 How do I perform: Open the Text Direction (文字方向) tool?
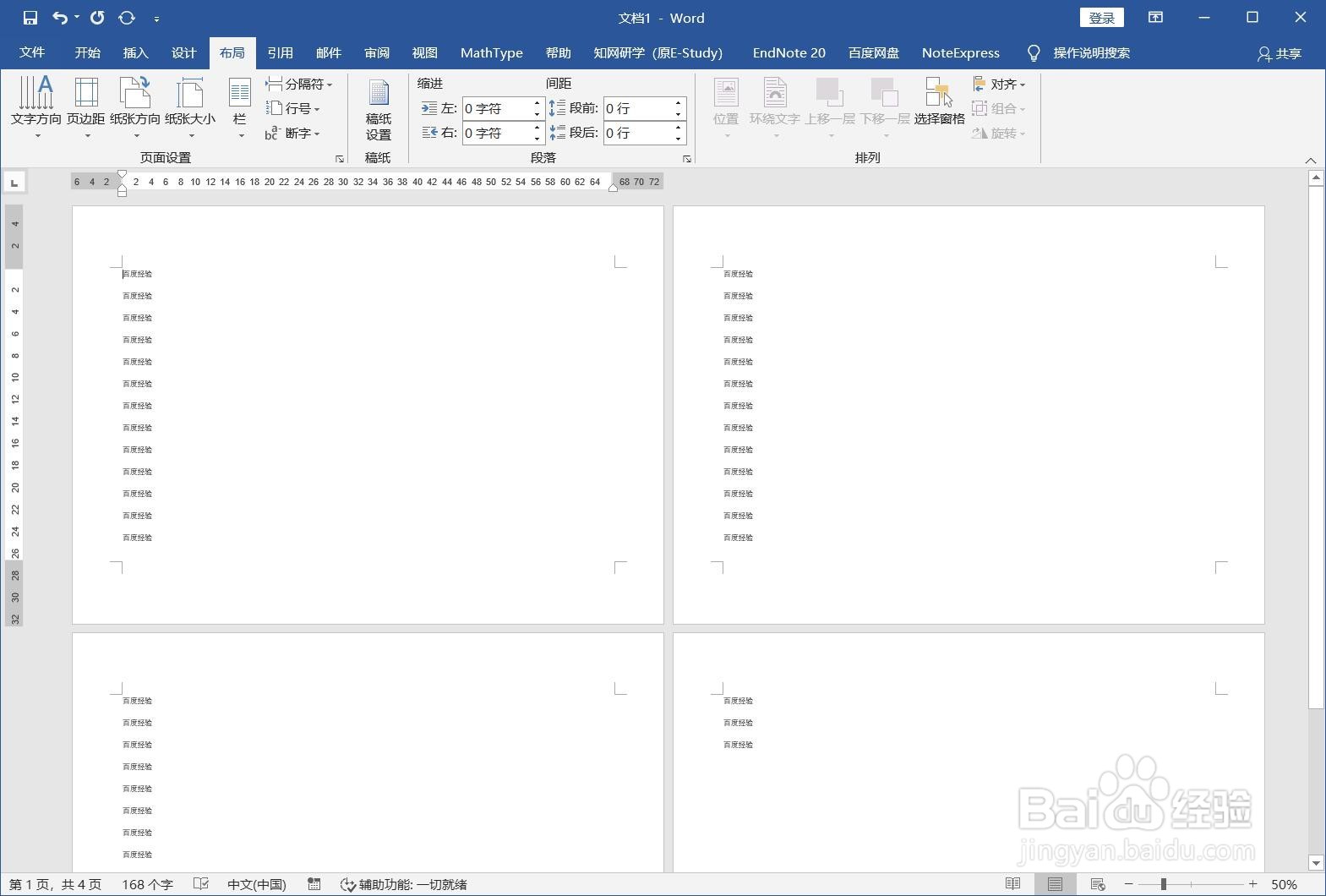(x=36, y=107)
